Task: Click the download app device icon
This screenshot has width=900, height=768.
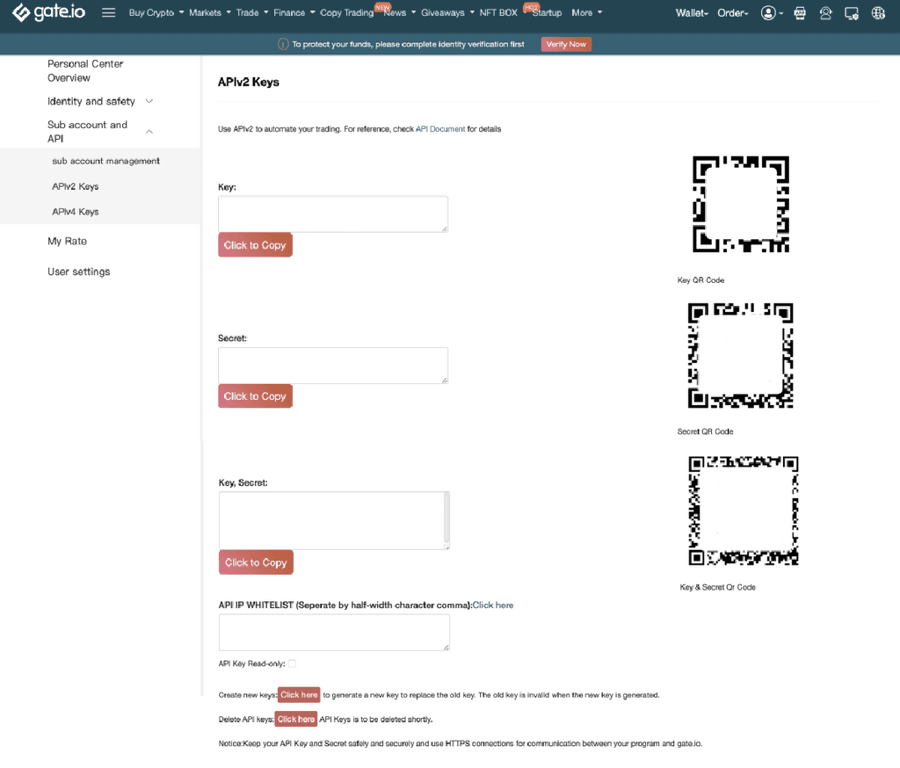Action: click(852, 13)
